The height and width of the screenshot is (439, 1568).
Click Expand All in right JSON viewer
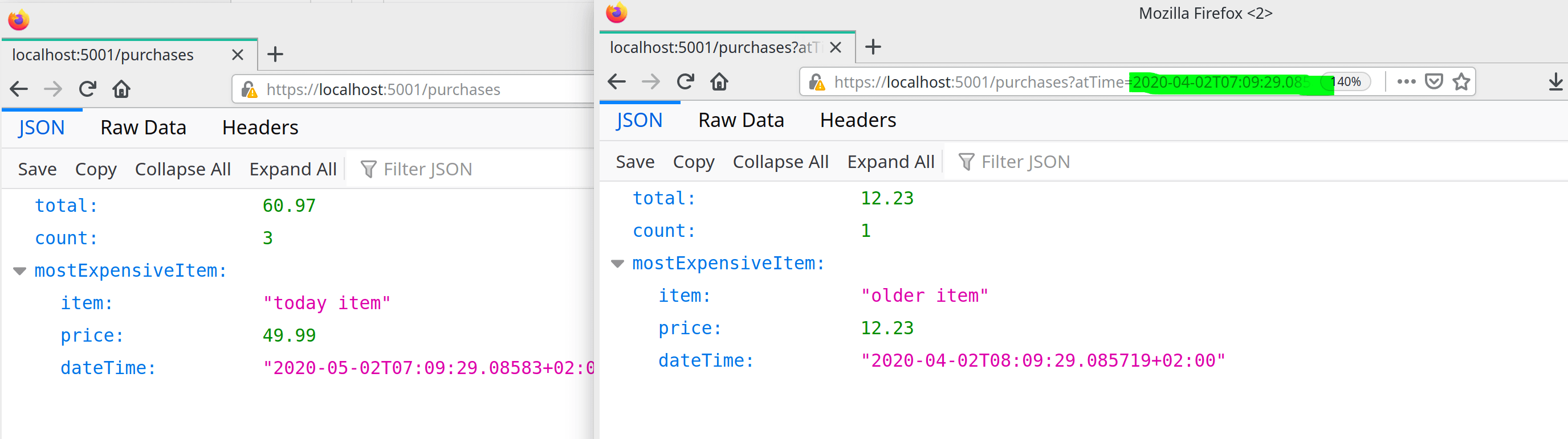(890, 162)
